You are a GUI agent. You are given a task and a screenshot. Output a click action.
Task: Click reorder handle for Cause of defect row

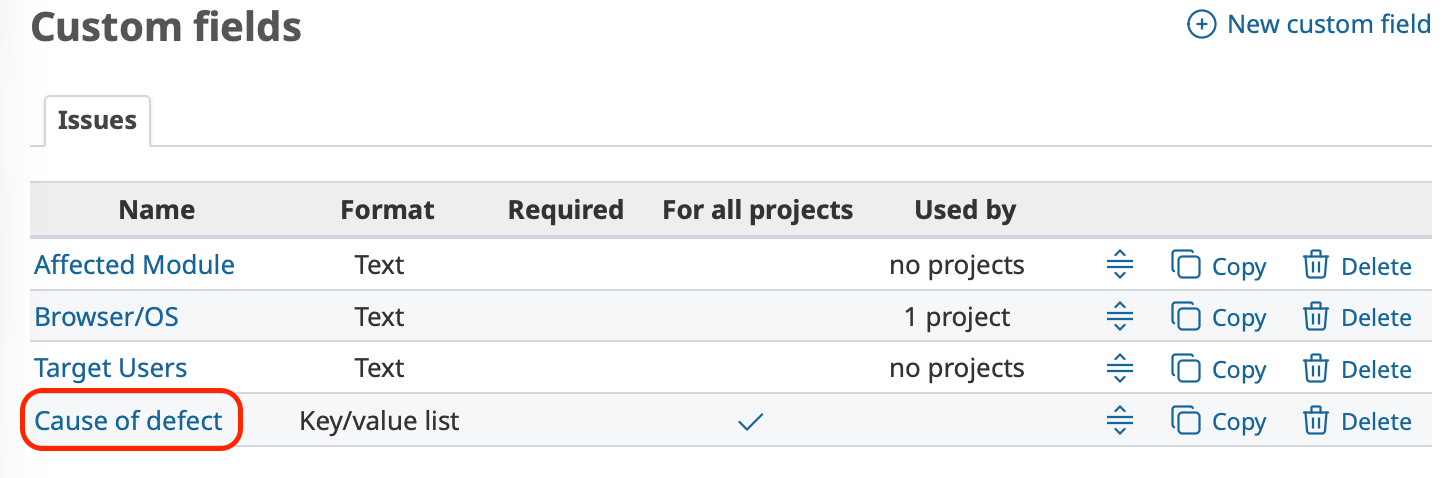click(x=1120, y=422)
